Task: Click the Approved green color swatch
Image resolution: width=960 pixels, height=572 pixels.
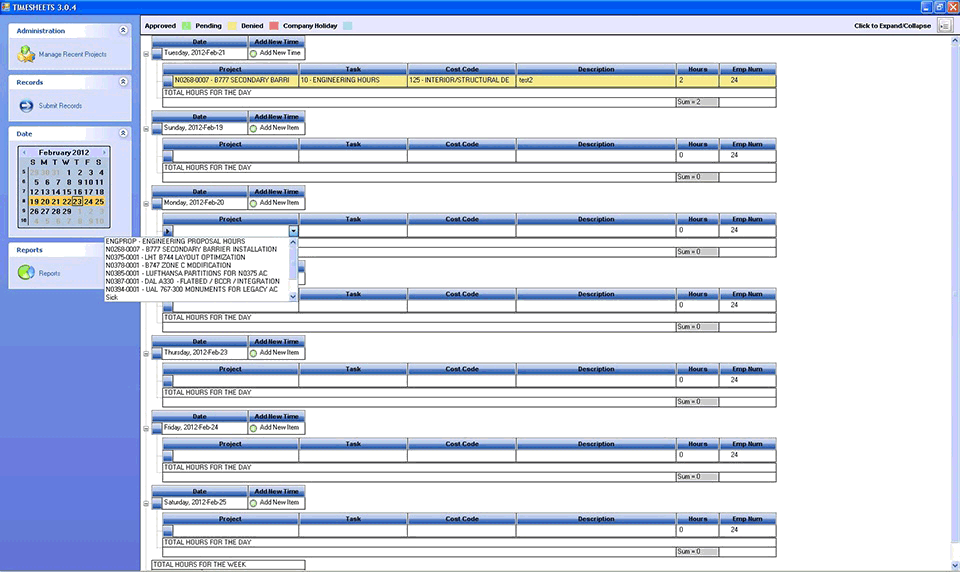Action: [x=186, y=26]
